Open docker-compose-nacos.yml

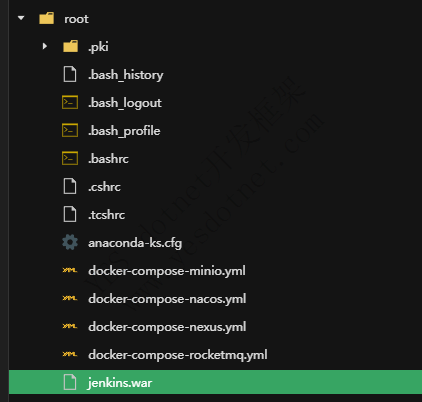tap(167, 299)
